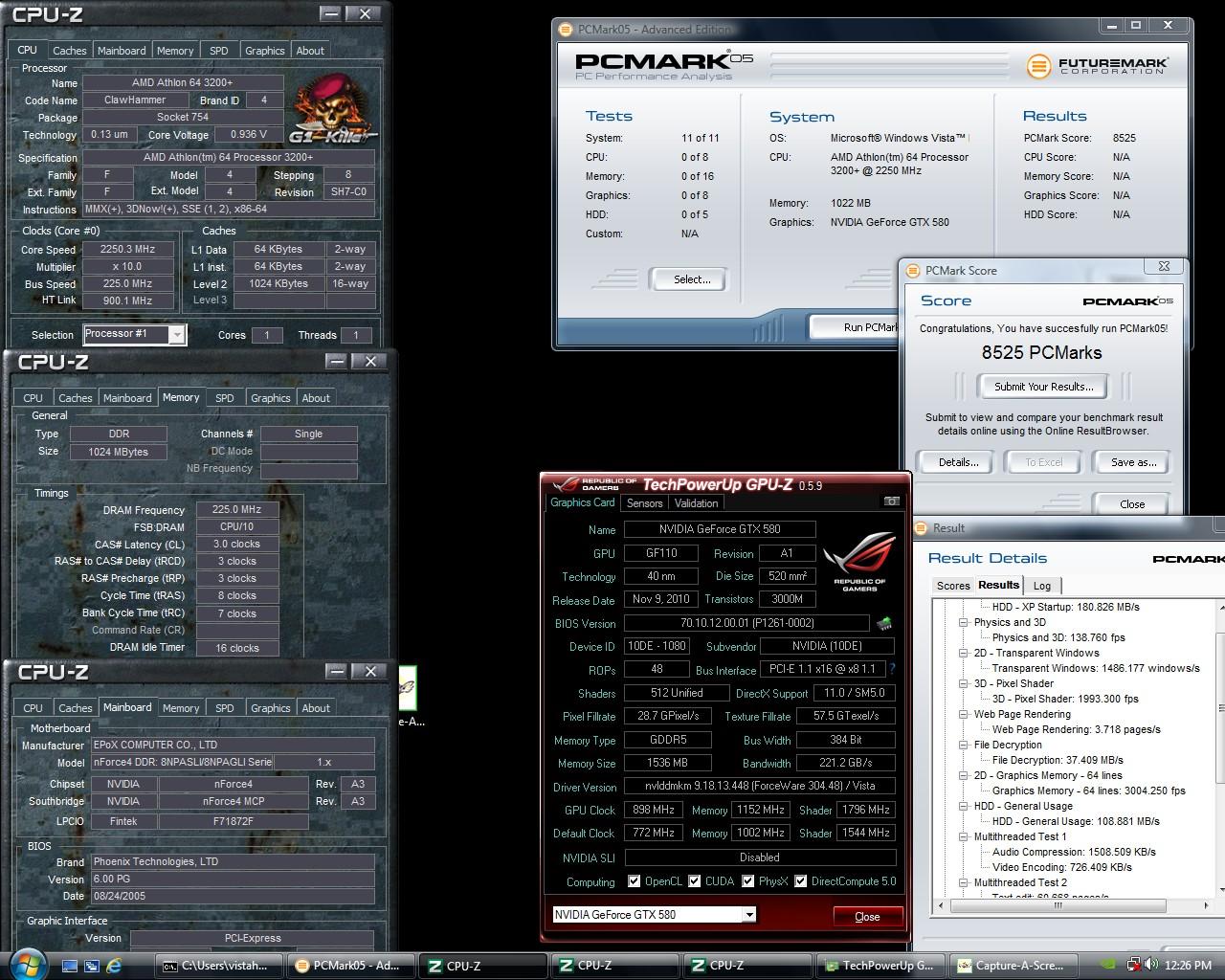Collapse the Multithreaded Test 1 node
1225x980 pixels.
pos(964,836)
